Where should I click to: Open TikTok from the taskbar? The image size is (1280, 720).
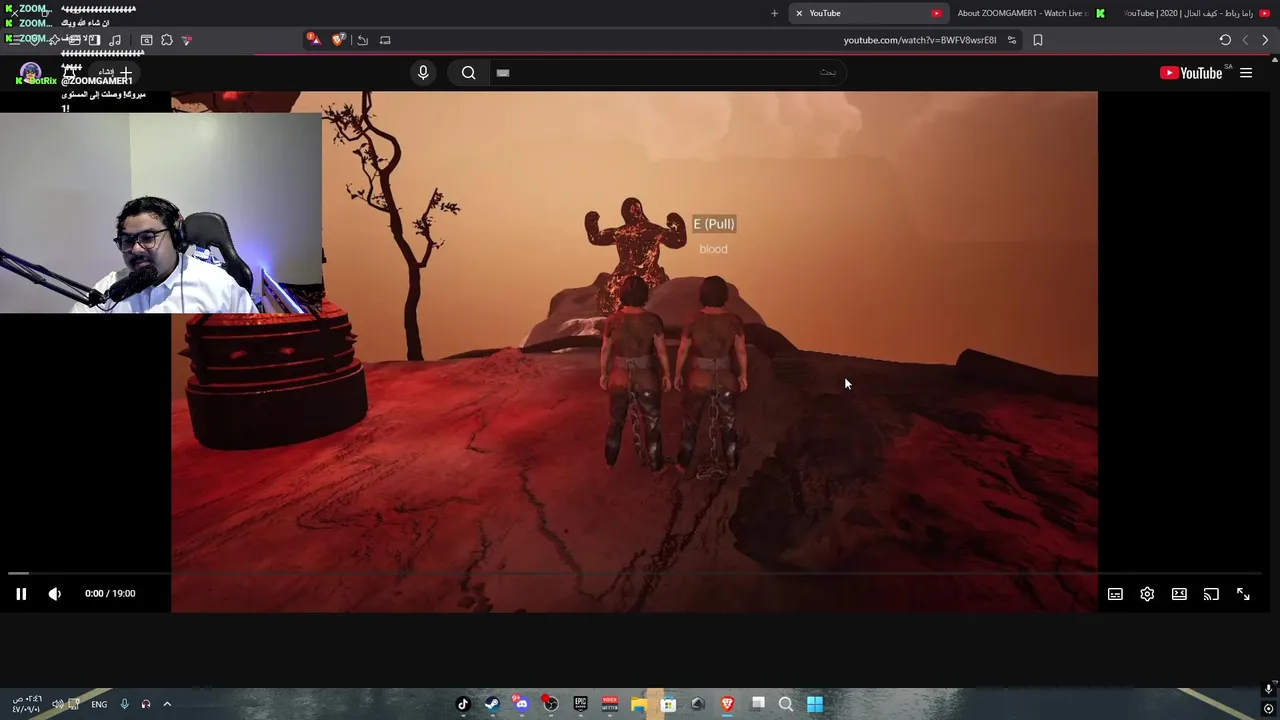[463, 704]
